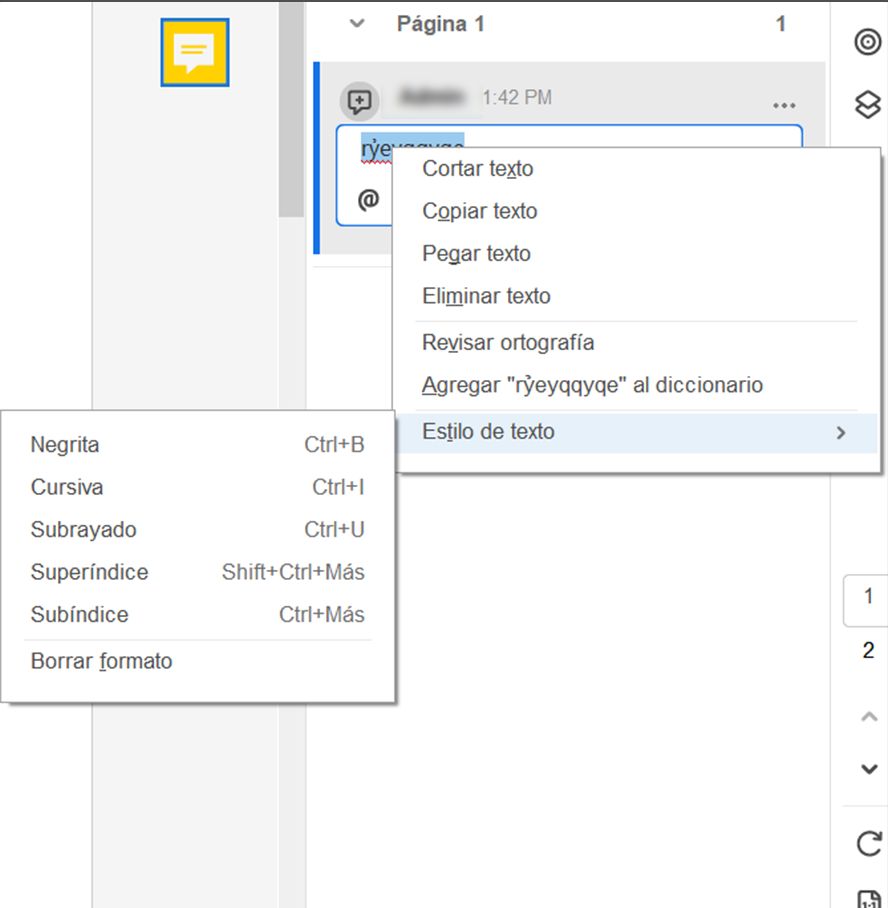Open the comment options ellipsis menu
The height and width of the screenshot is (908, 888).
tap(784, 103)
